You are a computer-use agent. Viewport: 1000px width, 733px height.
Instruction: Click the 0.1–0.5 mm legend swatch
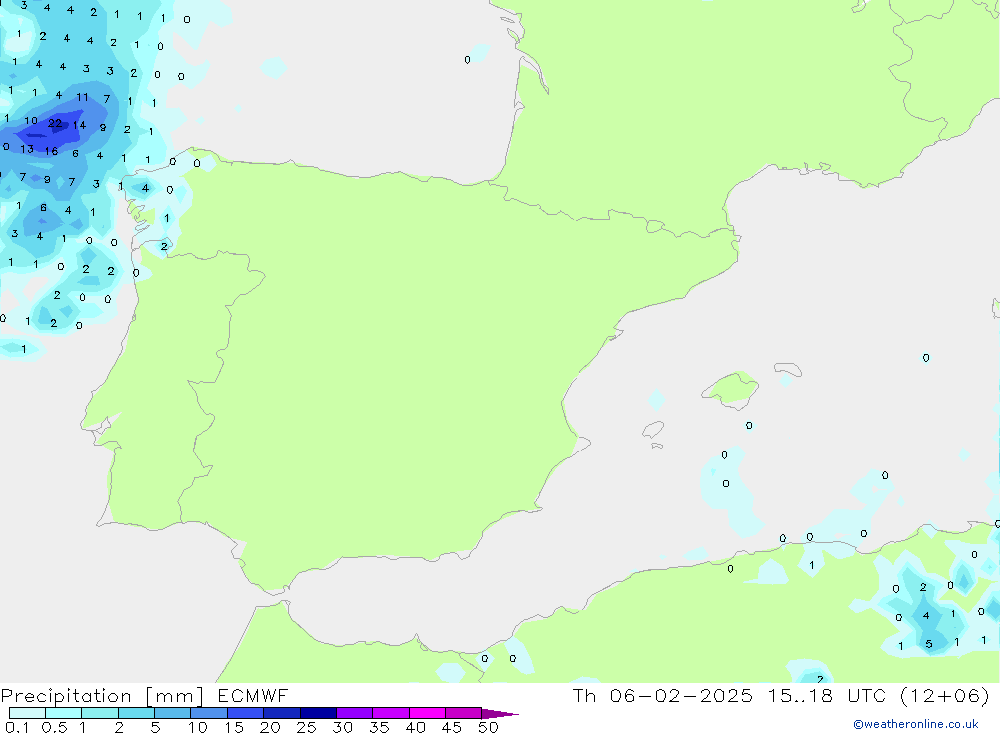point(27,713)
